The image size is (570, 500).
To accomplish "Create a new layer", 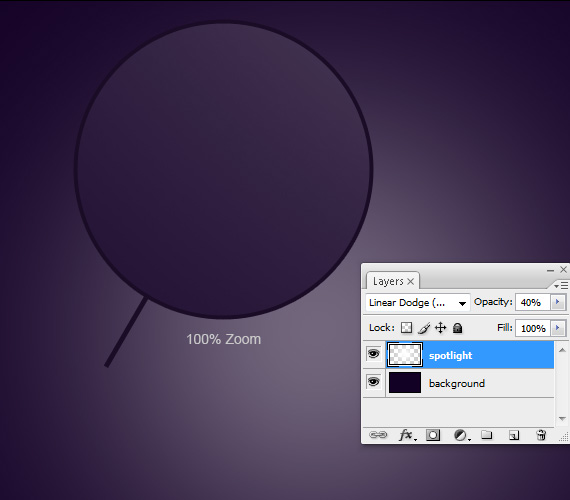I will coord(514,435).
